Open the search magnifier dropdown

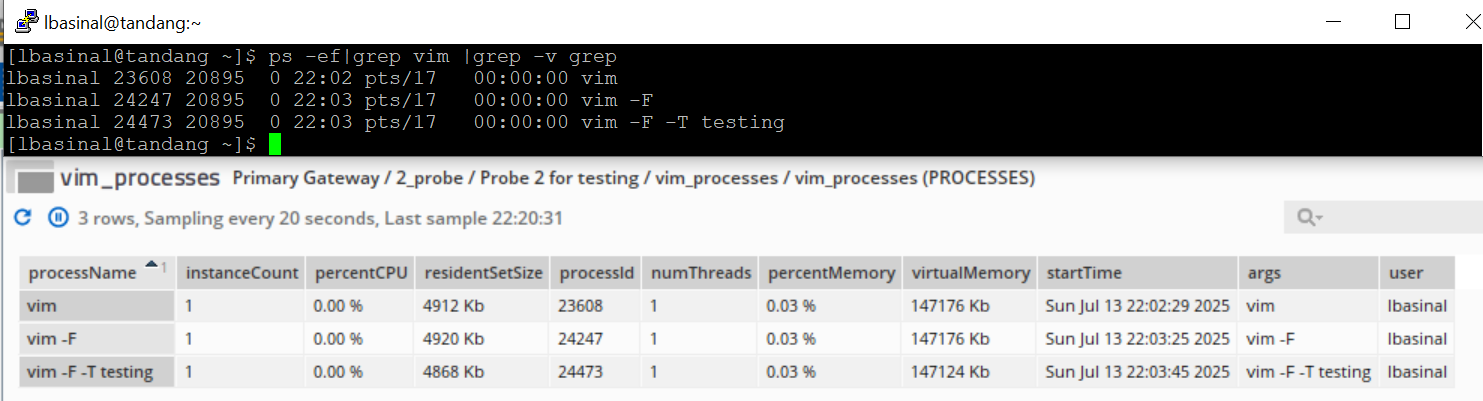pos(1309,217)
